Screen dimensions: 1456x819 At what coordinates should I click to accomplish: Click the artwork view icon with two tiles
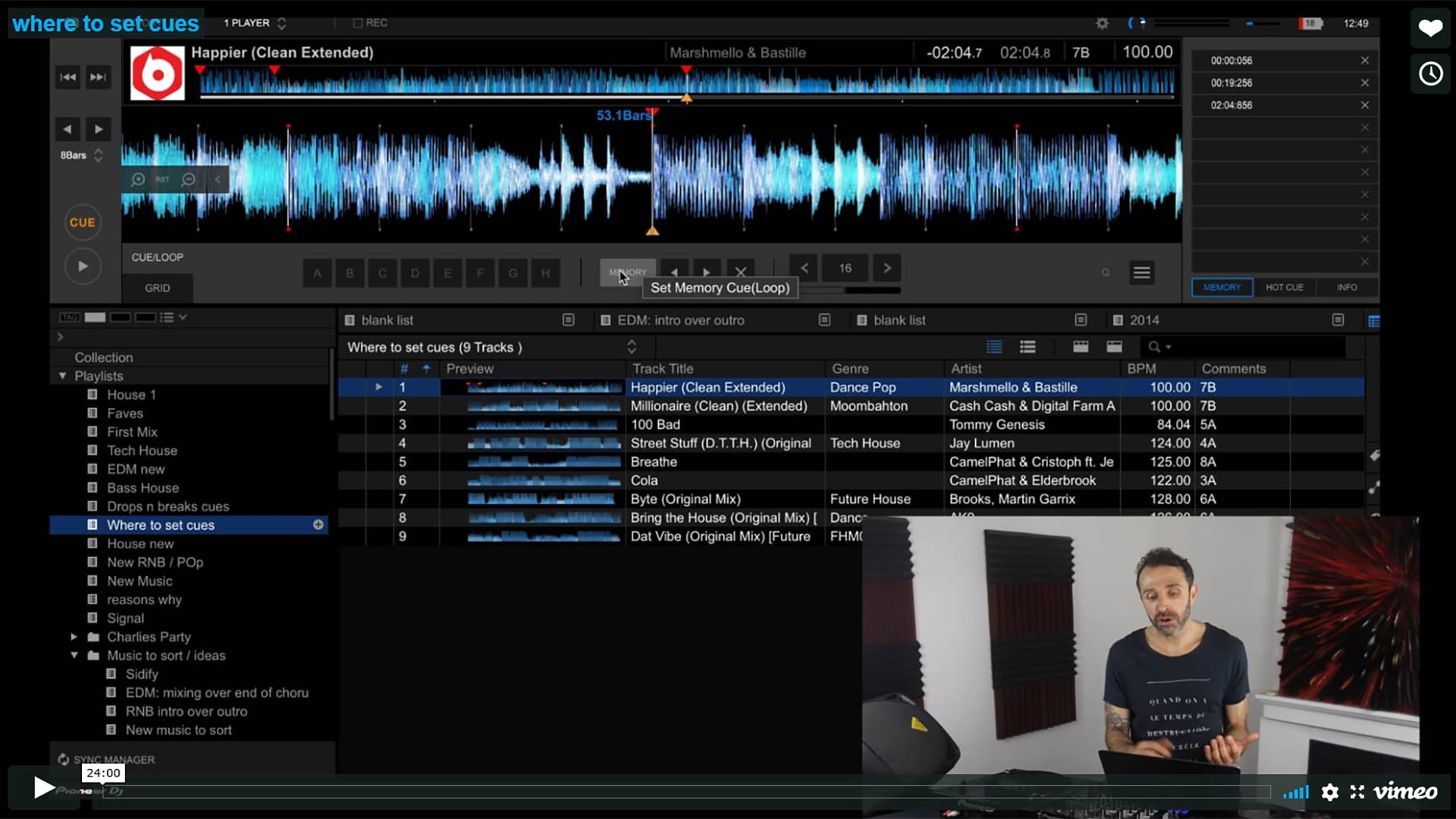[x=1114, y=347]
